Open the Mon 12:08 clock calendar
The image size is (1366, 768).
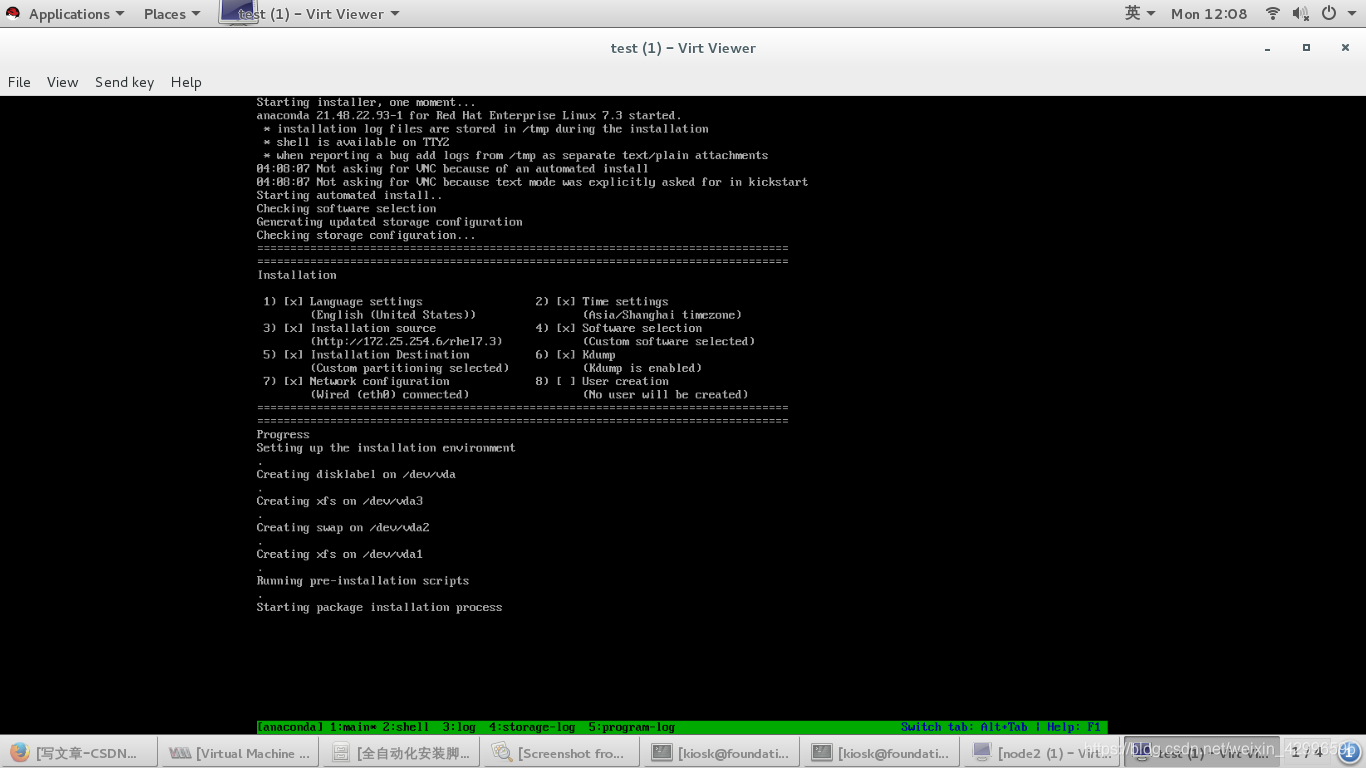[x=1209, y=14]
